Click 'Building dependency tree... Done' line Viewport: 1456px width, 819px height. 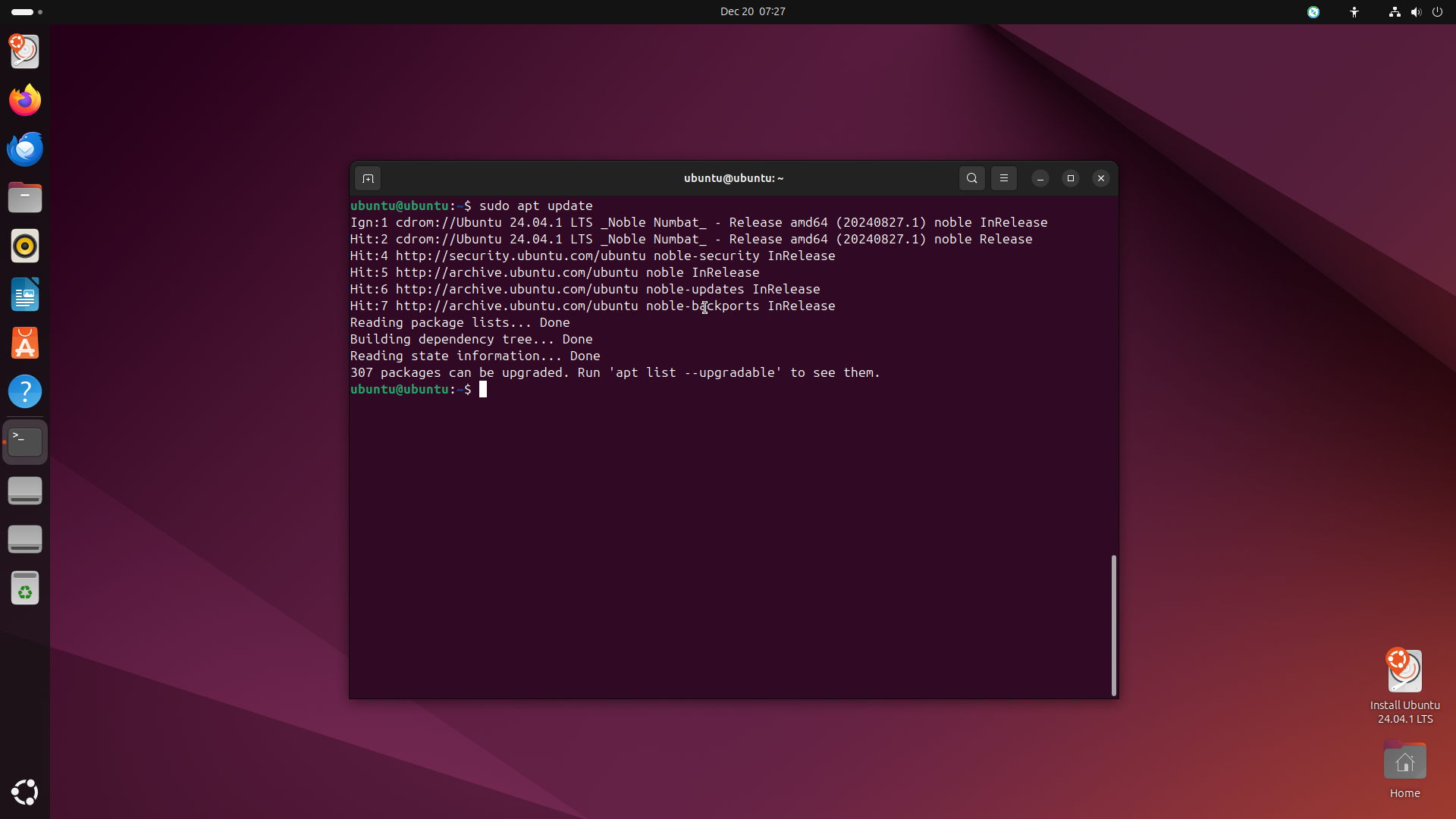(x=471, y=339)
